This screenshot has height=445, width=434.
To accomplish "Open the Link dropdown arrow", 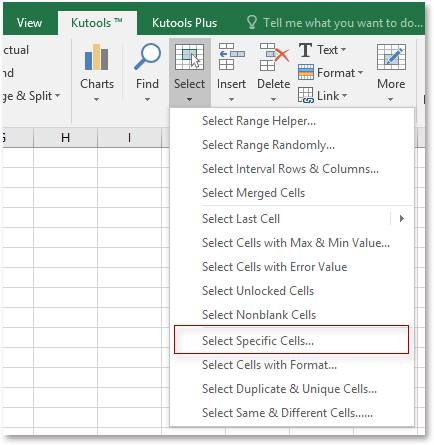I will [x=344, y=96].
